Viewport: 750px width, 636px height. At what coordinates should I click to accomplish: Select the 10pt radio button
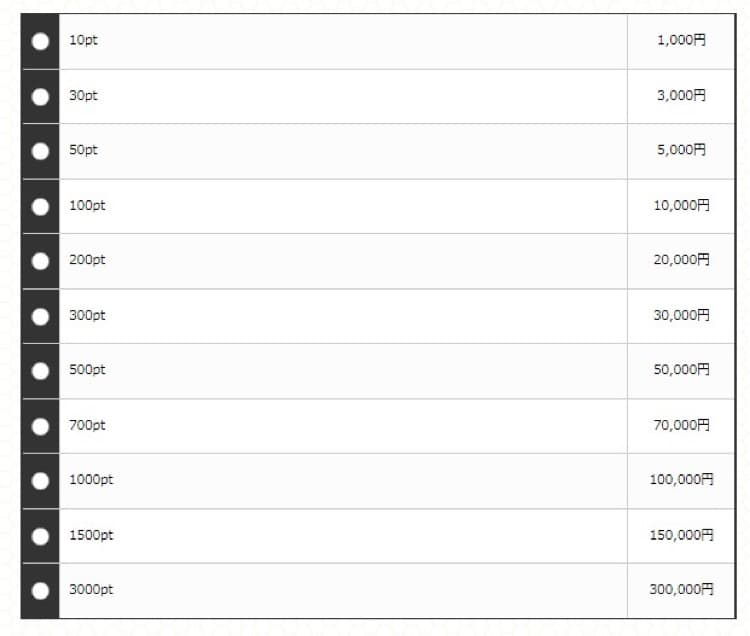pos(40,41)
